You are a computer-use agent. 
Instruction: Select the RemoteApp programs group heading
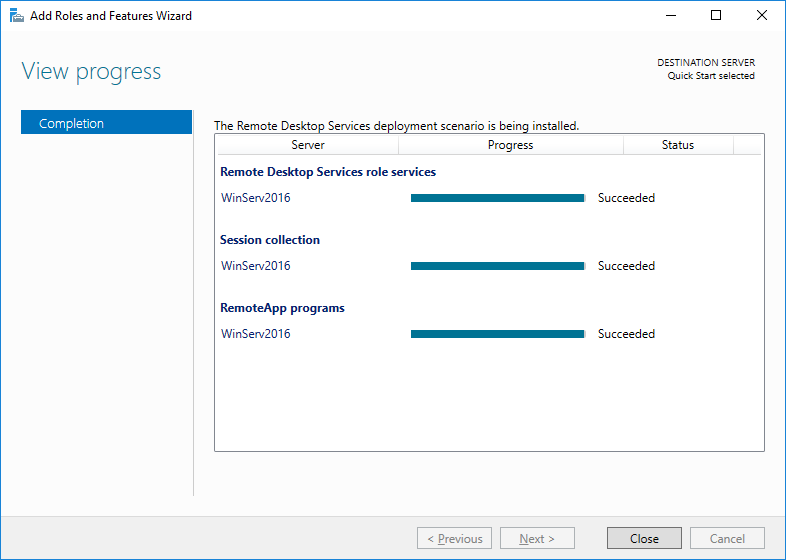point(282,308)
